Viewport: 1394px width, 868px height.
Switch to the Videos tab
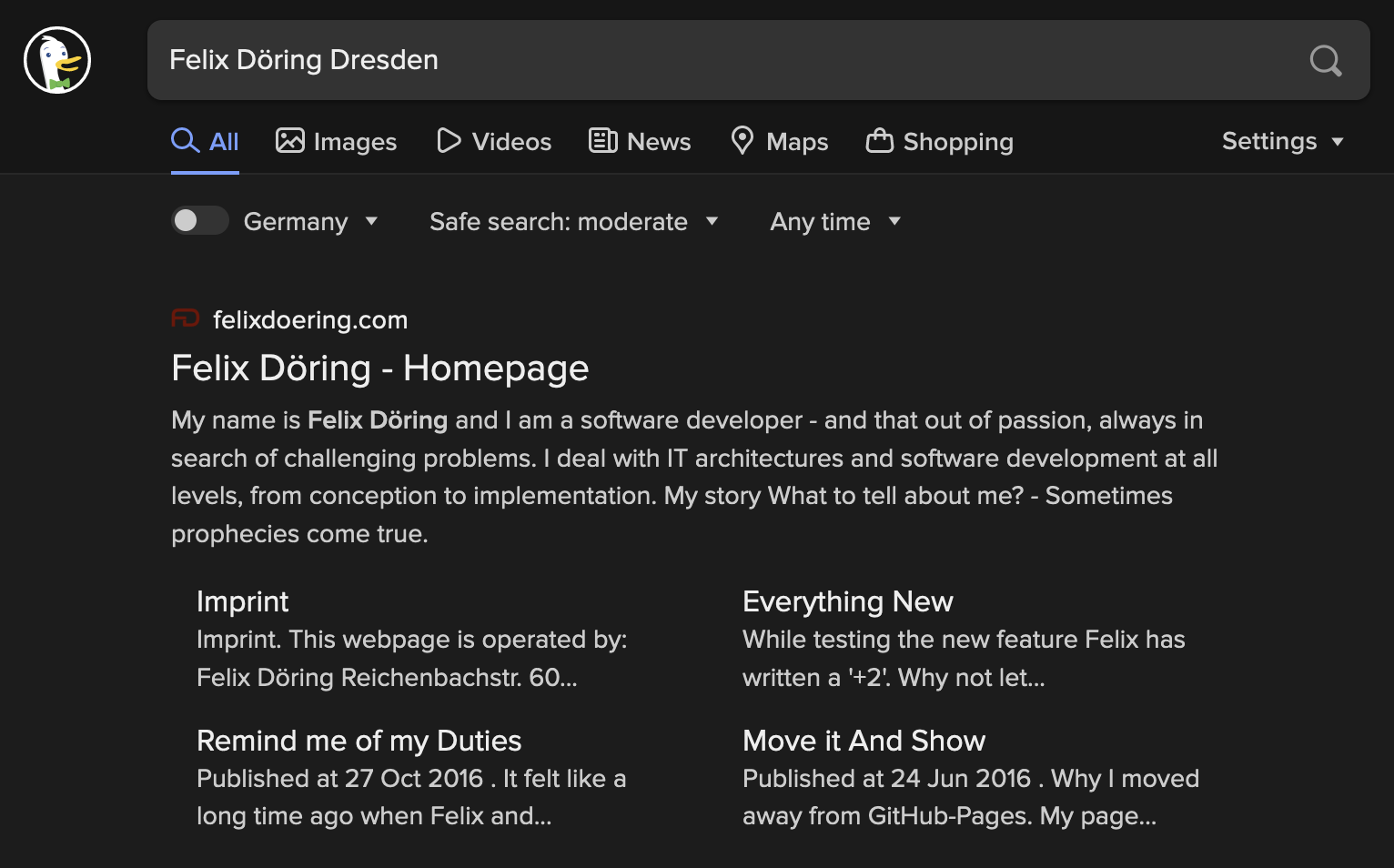click(494, 141)
